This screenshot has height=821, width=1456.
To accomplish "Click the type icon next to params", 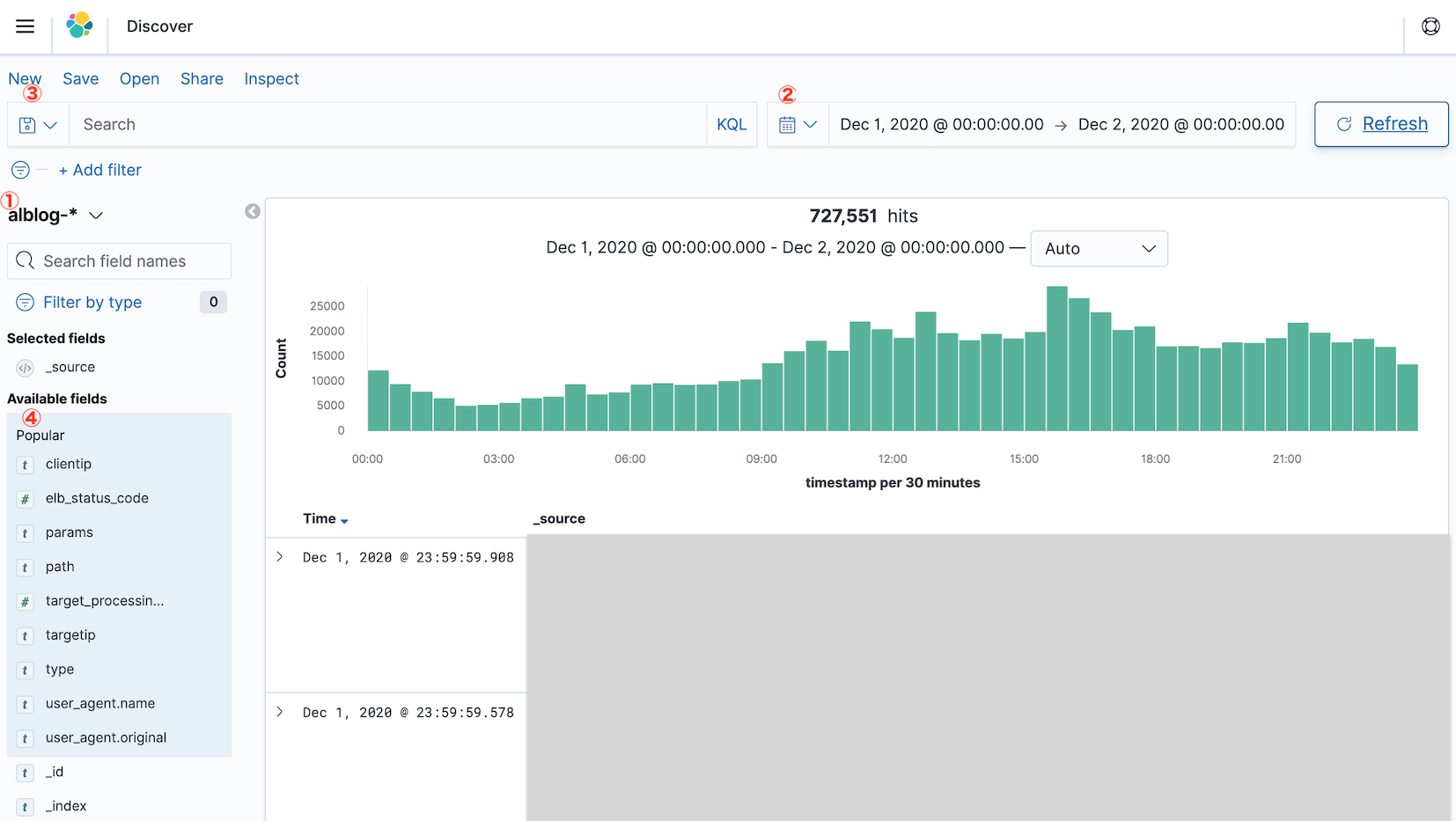I will (x=25, y=533).
